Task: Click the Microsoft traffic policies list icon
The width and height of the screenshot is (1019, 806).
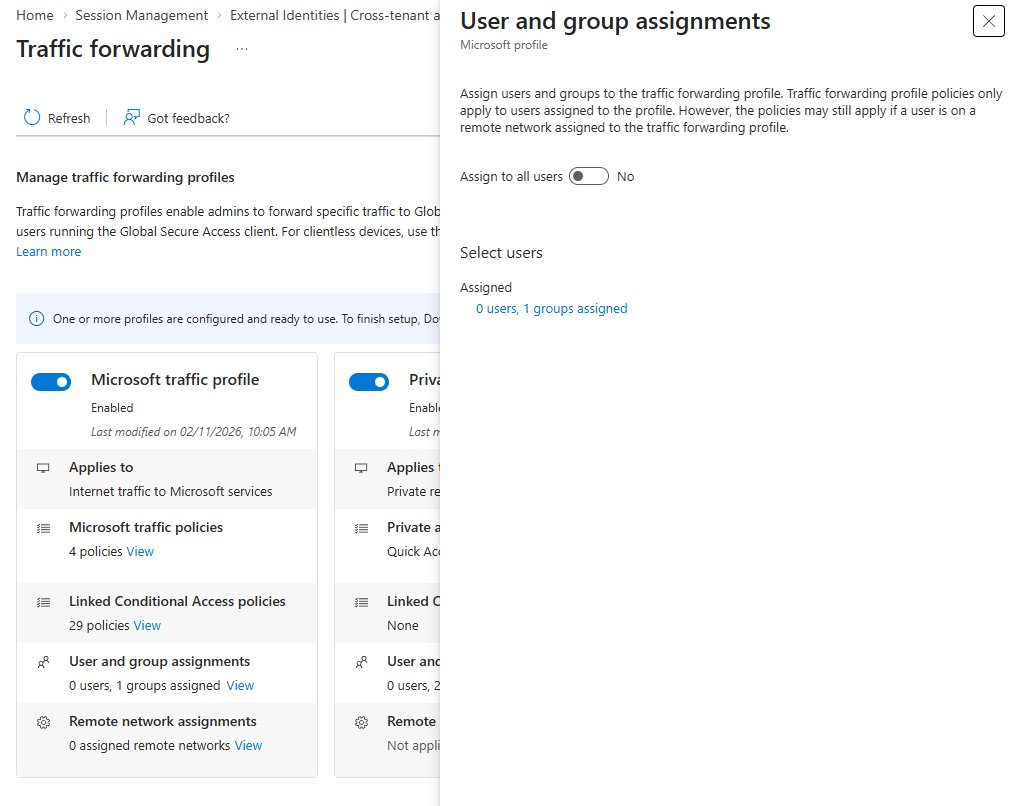Action: 43,528
